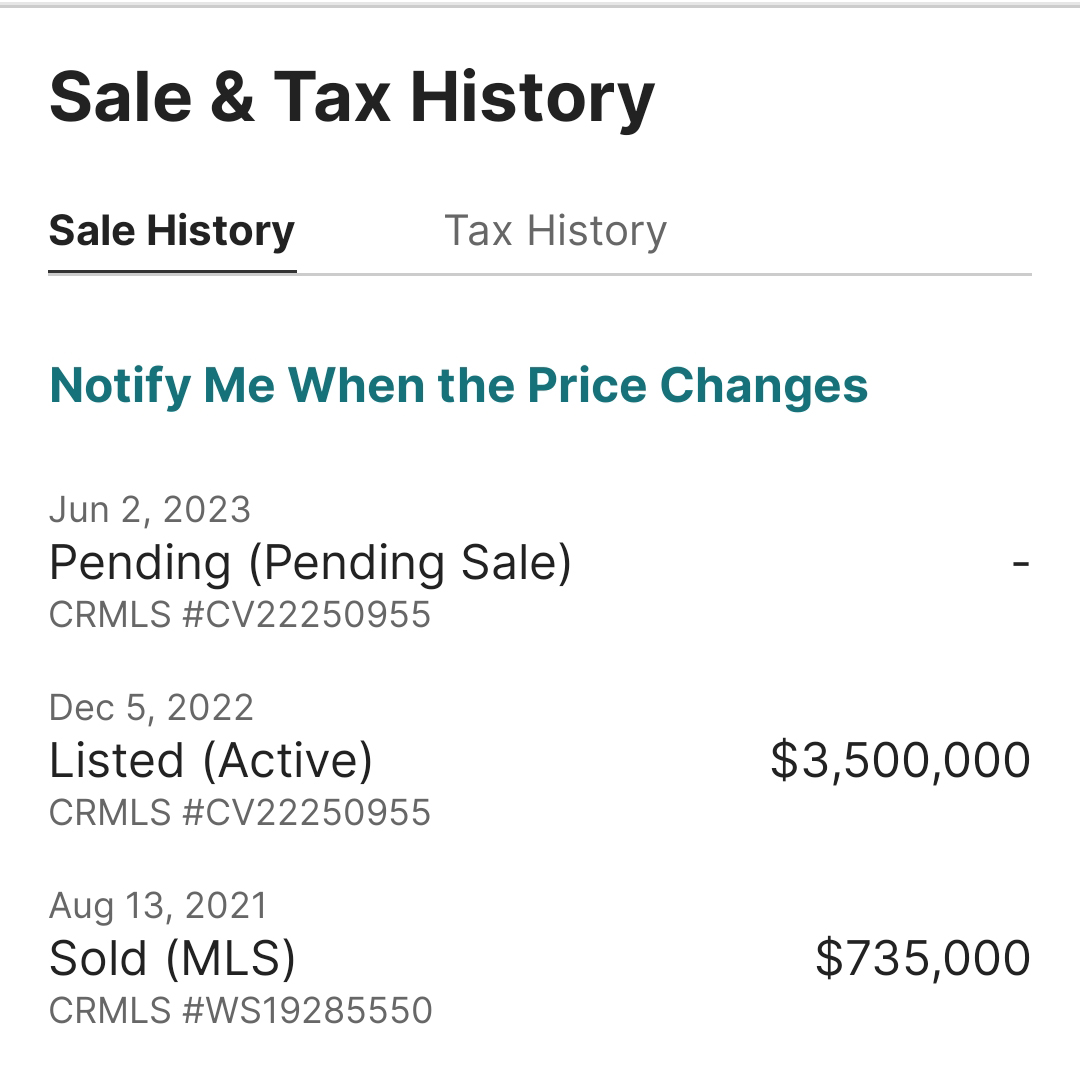Select the Sale History tab

[x=172, y=231]
